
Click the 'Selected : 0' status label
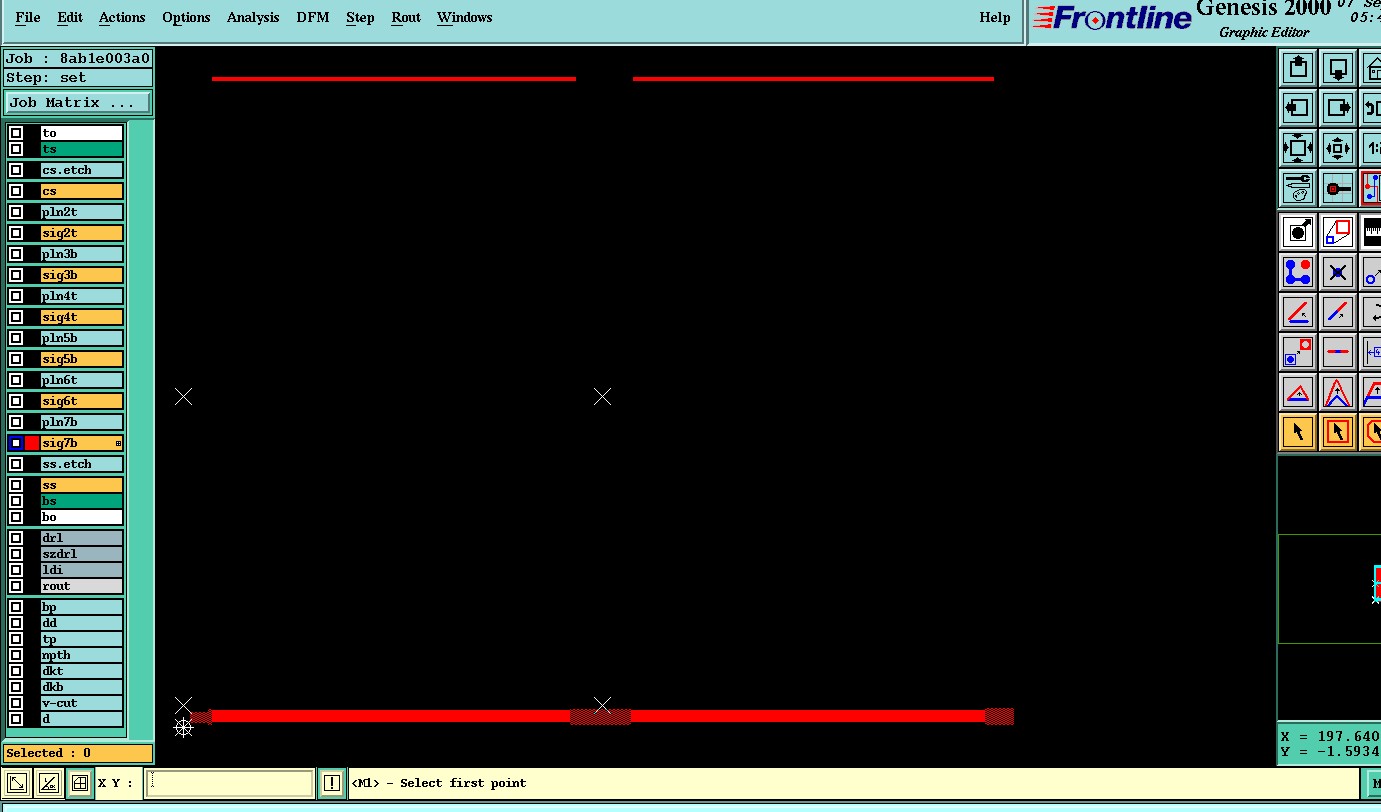(78, 753)
